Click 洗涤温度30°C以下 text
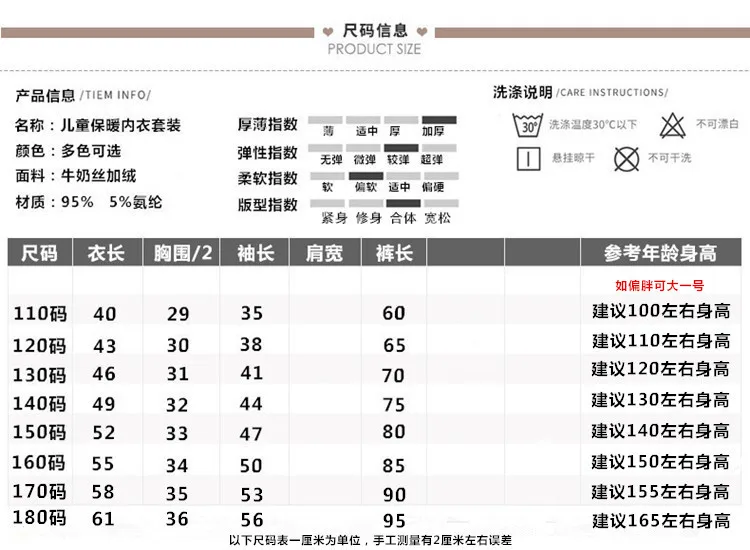Screen dimensions: 750x550 (593, 124)
